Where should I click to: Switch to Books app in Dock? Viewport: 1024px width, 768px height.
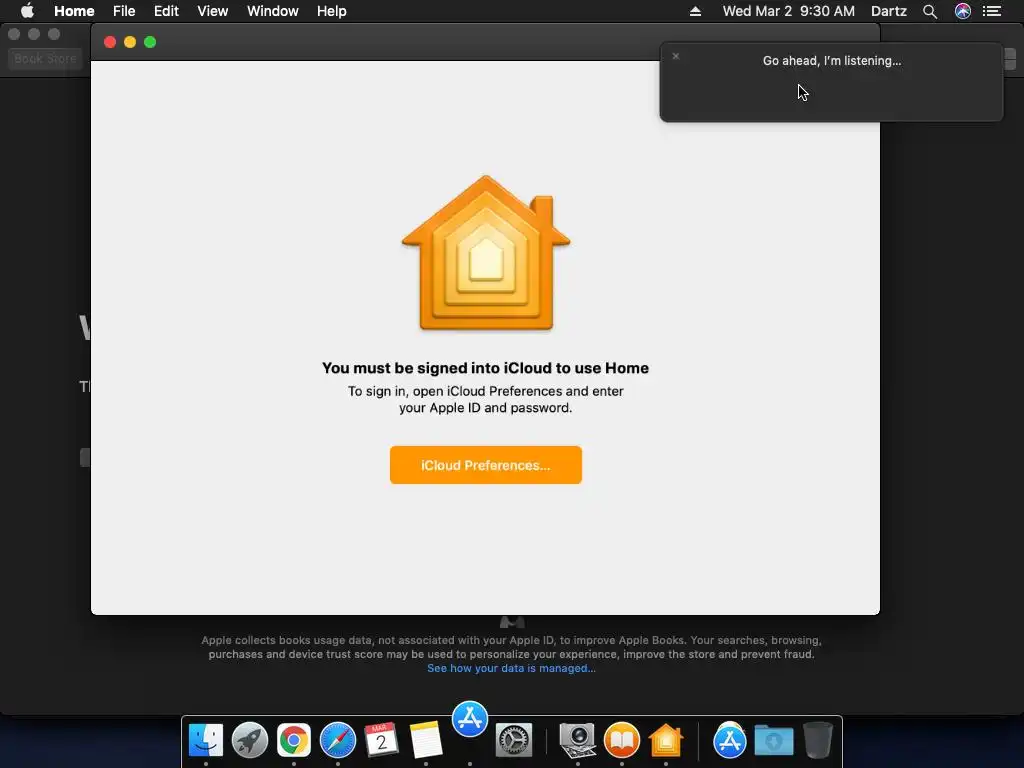[x=622, y=740]
